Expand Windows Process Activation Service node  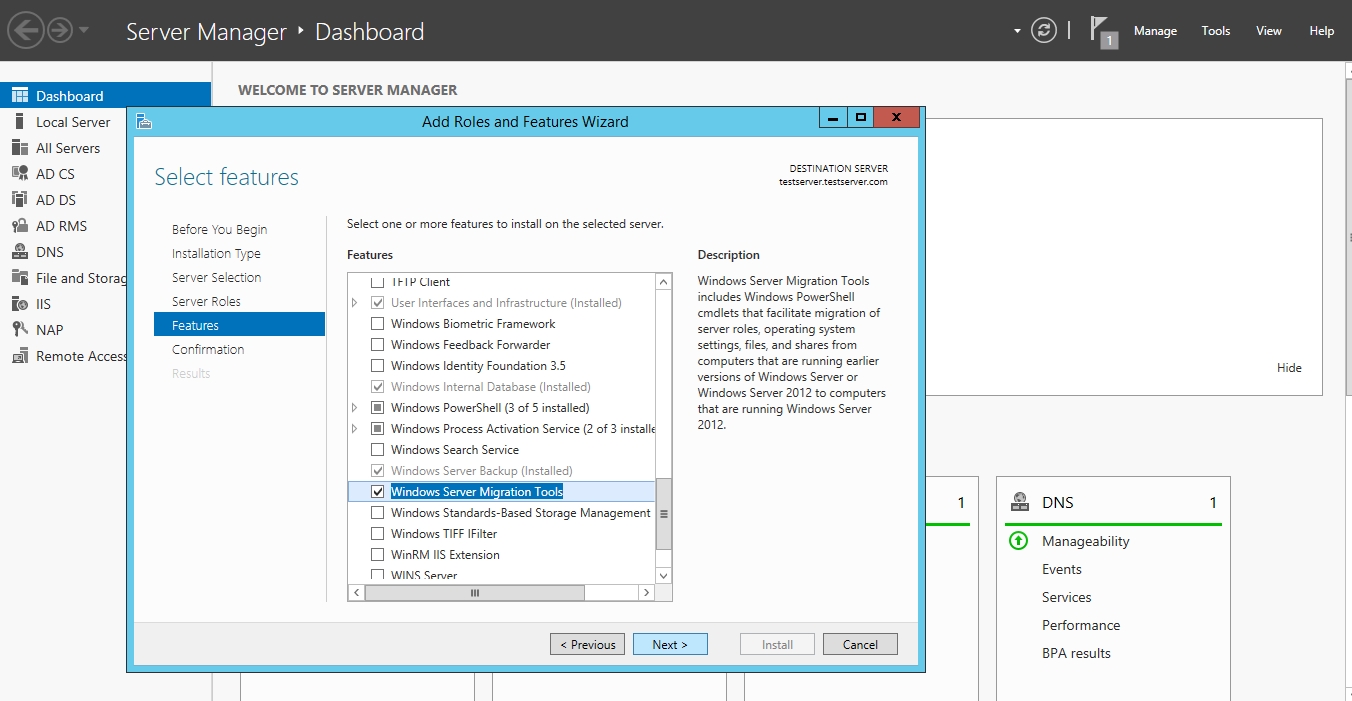click(354, 429)
